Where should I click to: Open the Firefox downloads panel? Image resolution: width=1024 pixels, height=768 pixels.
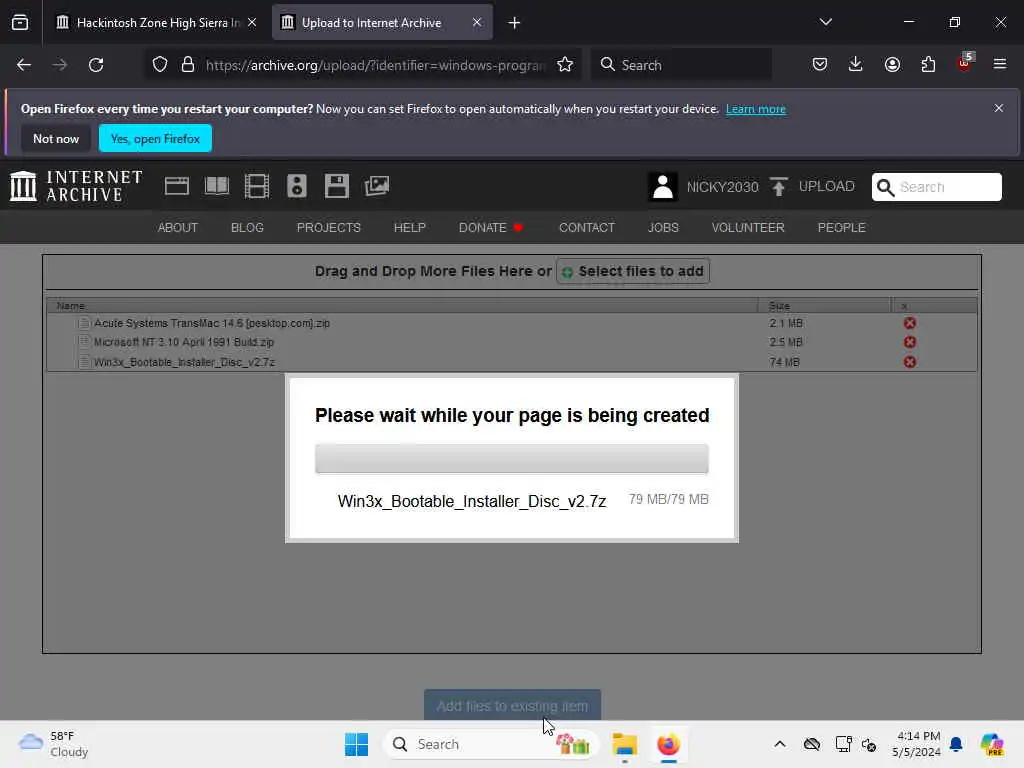(x=856, y=65)
